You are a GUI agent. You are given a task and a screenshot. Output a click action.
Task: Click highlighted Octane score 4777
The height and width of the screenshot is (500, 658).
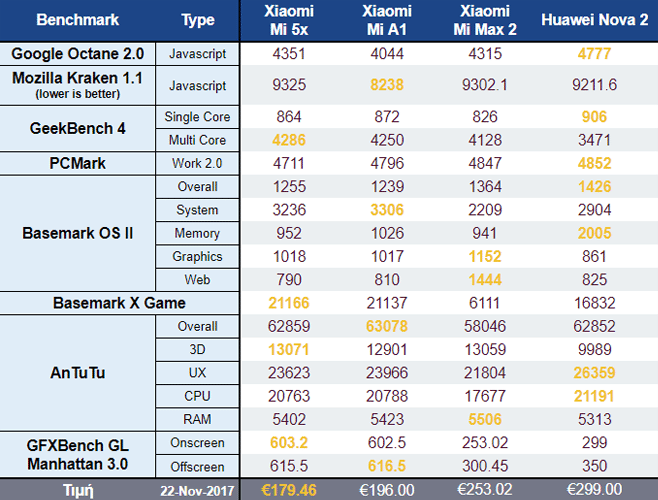point(594,54)
